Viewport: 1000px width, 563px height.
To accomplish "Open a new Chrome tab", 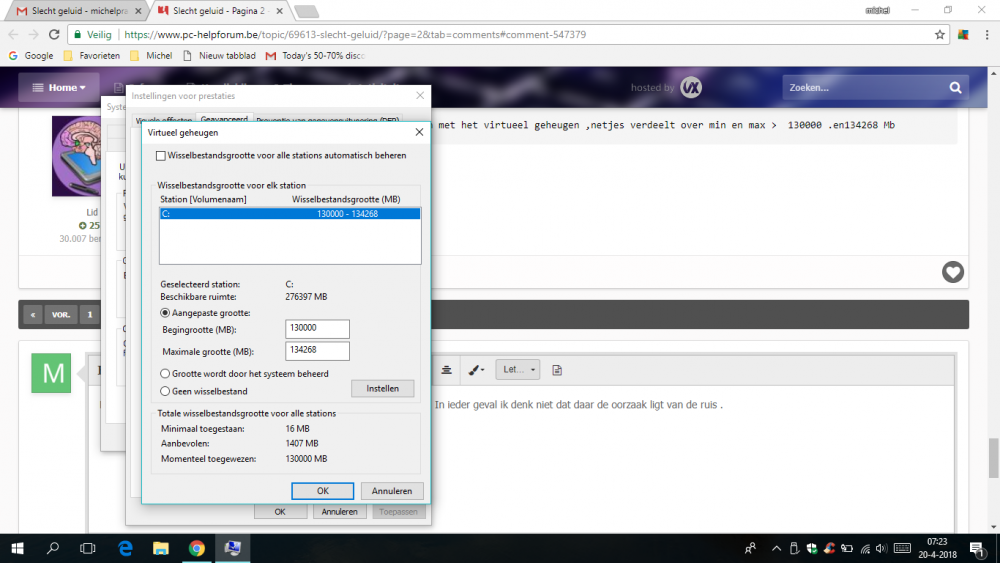I will [x=307, y=11].
